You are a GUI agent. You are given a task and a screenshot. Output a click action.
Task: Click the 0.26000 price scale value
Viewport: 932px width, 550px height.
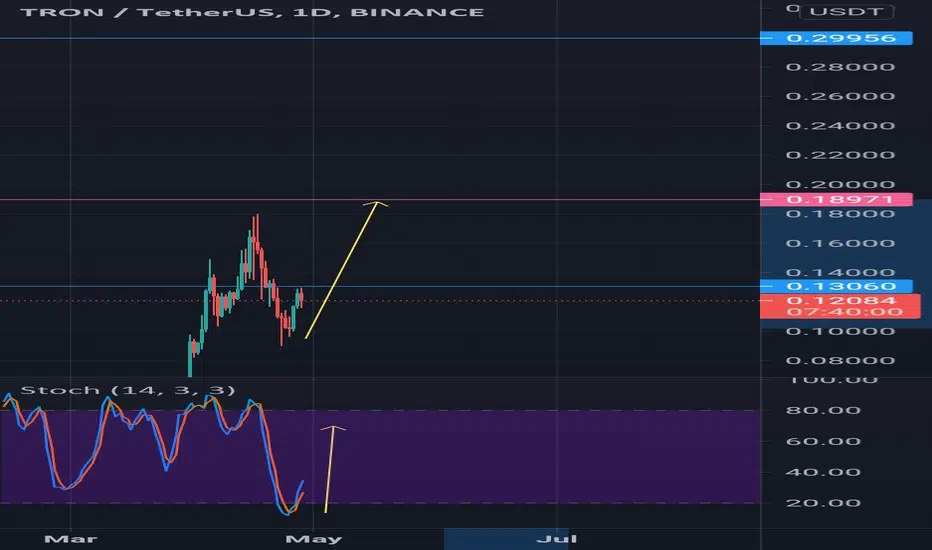point(840,96)
